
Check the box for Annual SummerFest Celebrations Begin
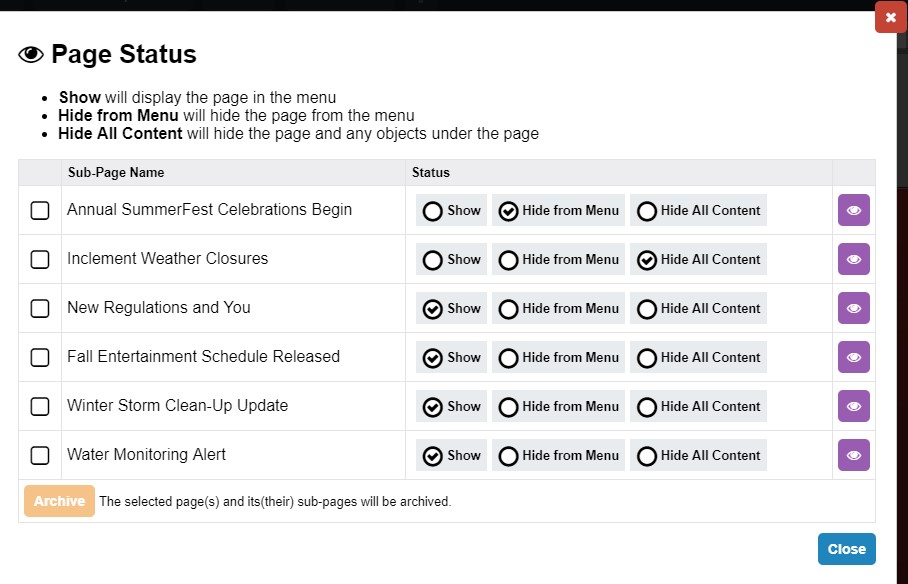39,210
